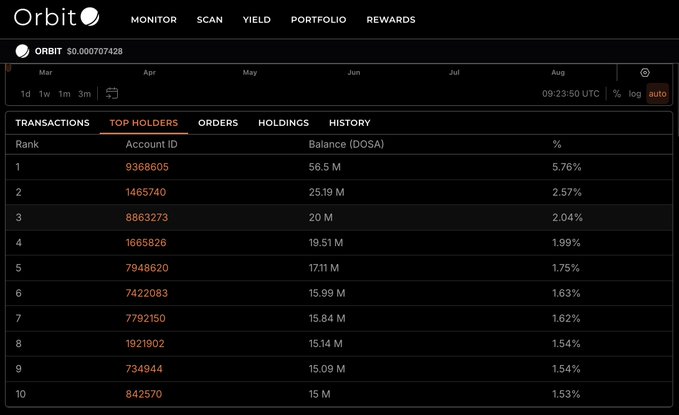Image resolution: width=679 pixels, height=415 pixels.
Task: Click the 17.11 M balance cell
Action: [324, 268]
